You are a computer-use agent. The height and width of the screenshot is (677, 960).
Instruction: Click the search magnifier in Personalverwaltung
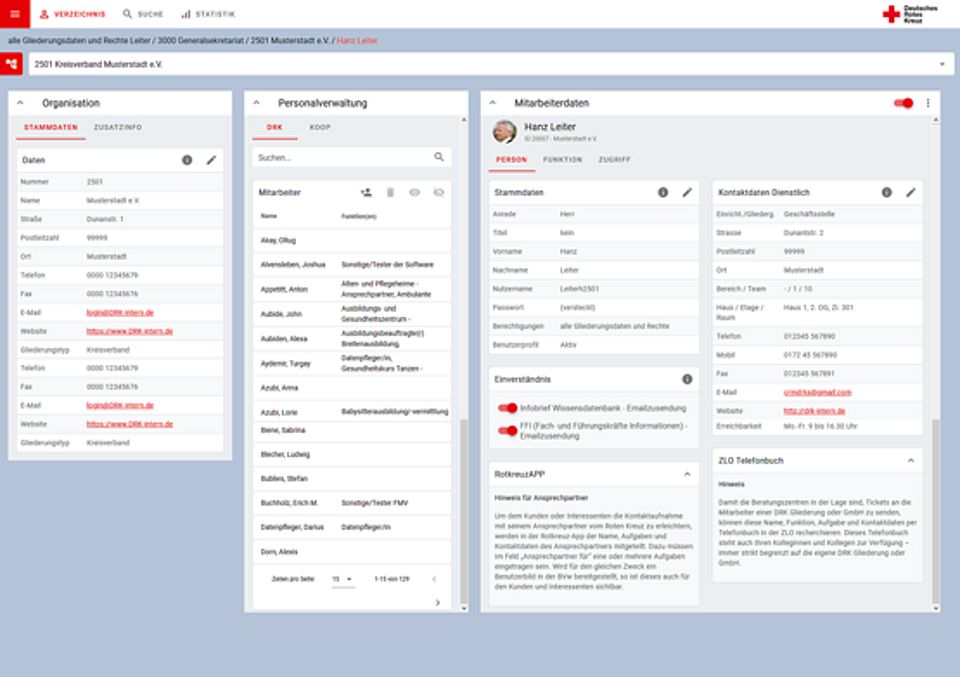[x=439, y=157]
